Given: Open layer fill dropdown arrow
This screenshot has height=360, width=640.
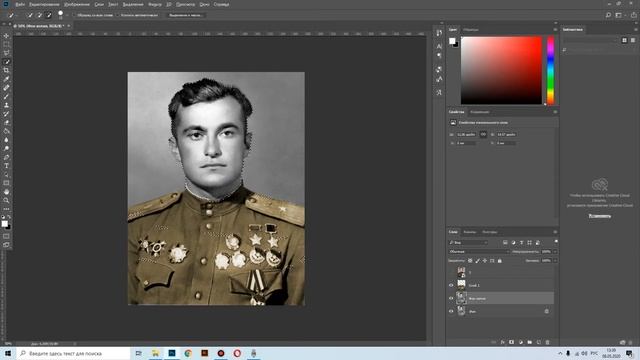Looking at the screenshot, I should tap(555, 260).
